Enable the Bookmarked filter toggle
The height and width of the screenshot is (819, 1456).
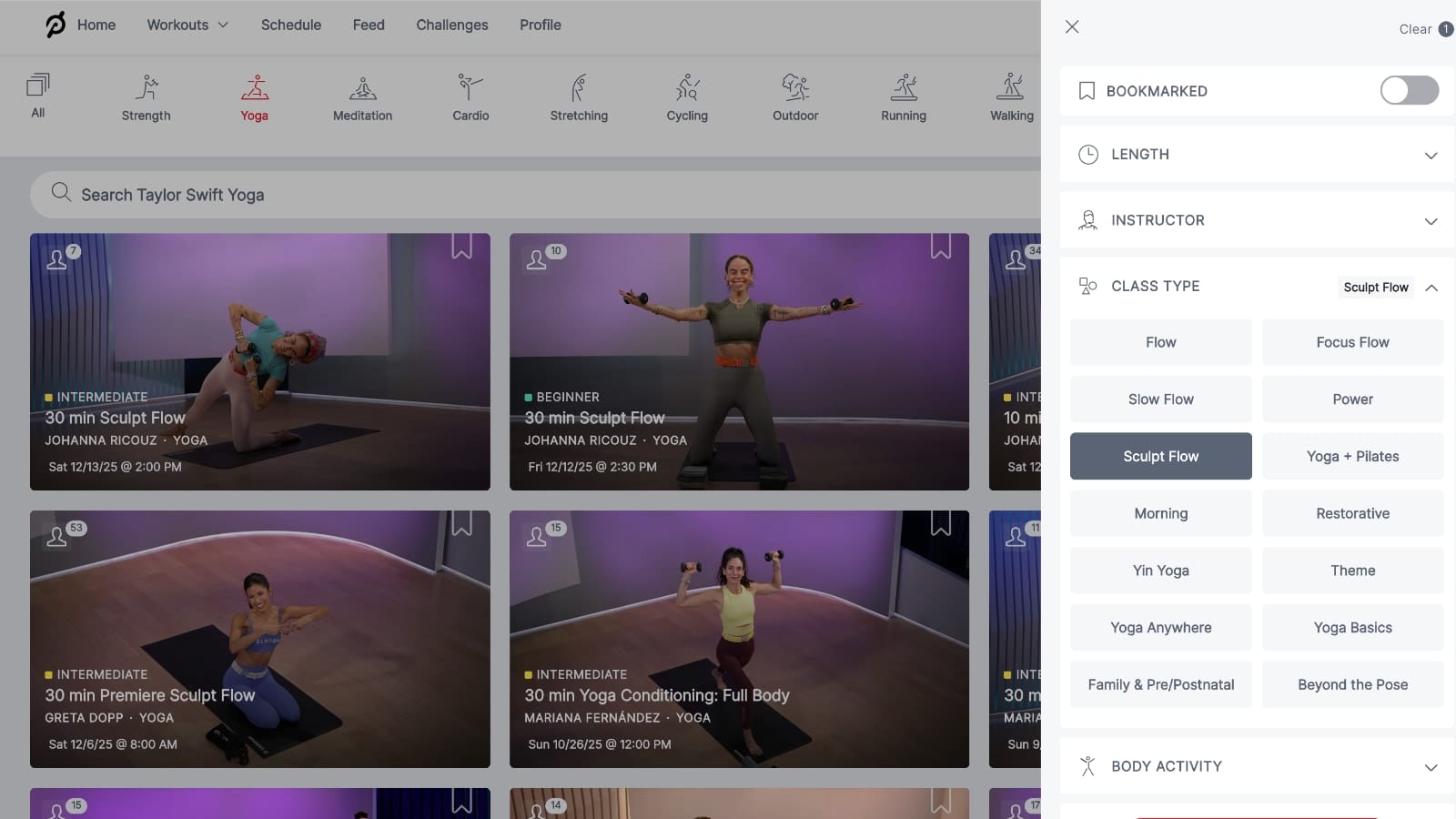pos(1409,90)
